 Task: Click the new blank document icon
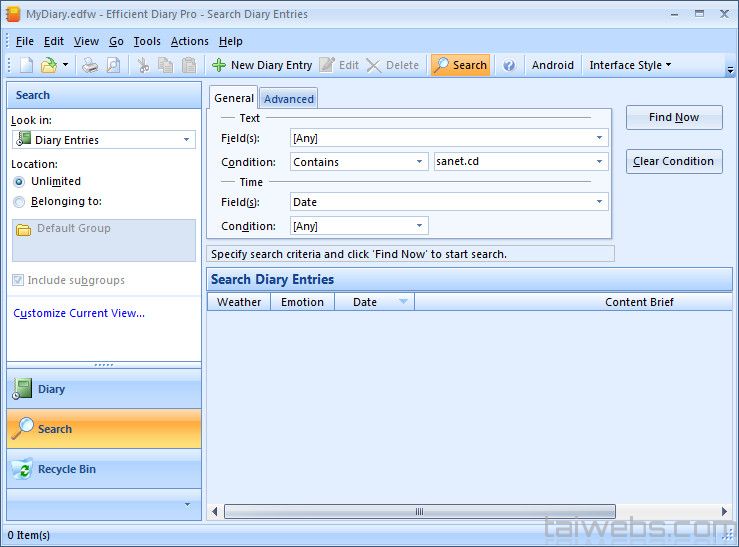tap(26, 65)
